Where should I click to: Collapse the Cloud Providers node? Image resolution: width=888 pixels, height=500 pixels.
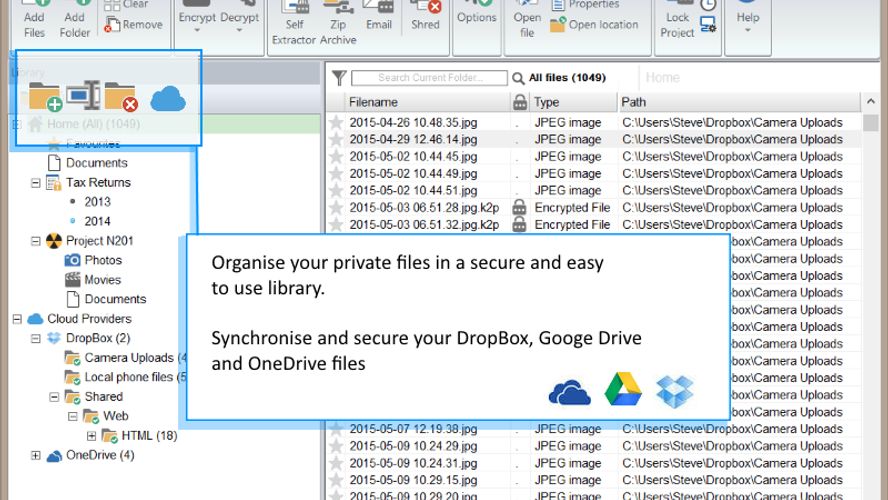(x=17, y=319)
